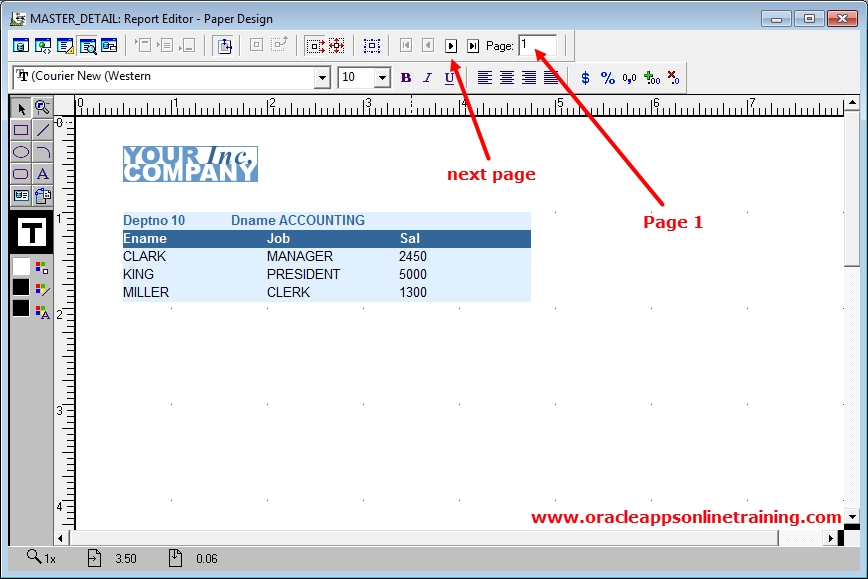The width and height of the screenshot is (868, 579).
Task: Click the CLARK employee name
Action: tap(144, 256)
